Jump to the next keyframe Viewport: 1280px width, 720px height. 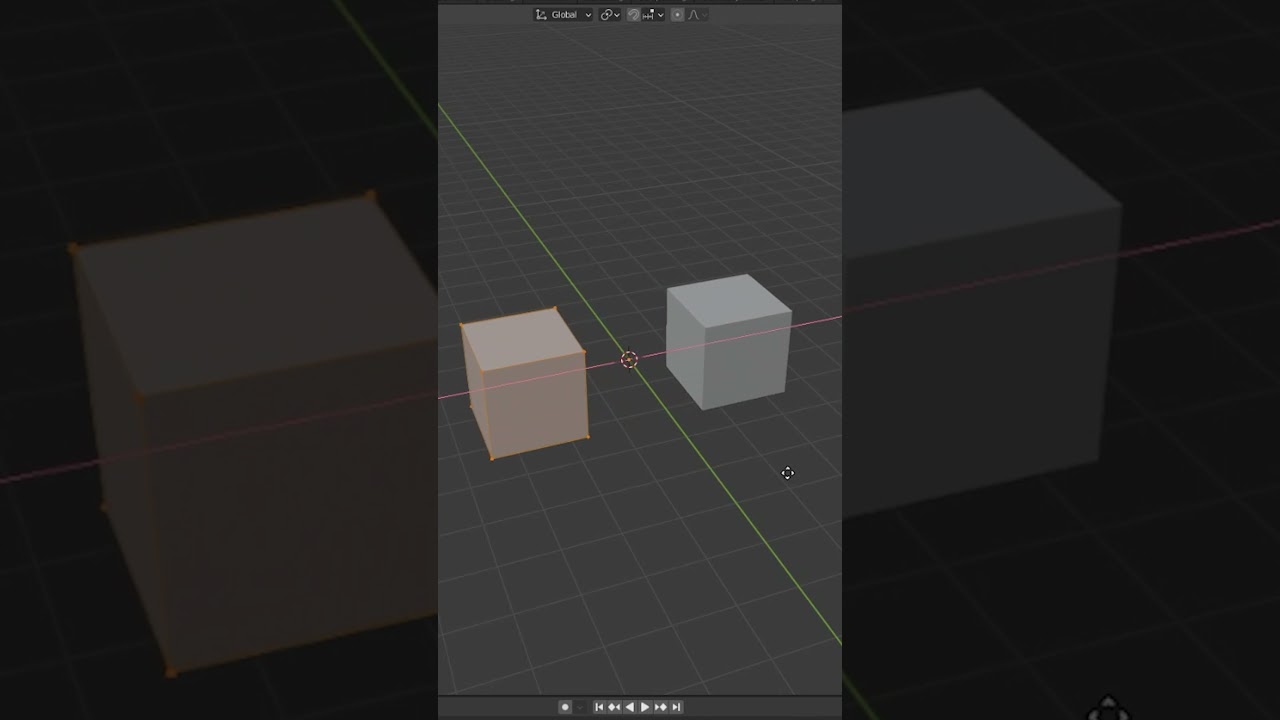(661, 707)
